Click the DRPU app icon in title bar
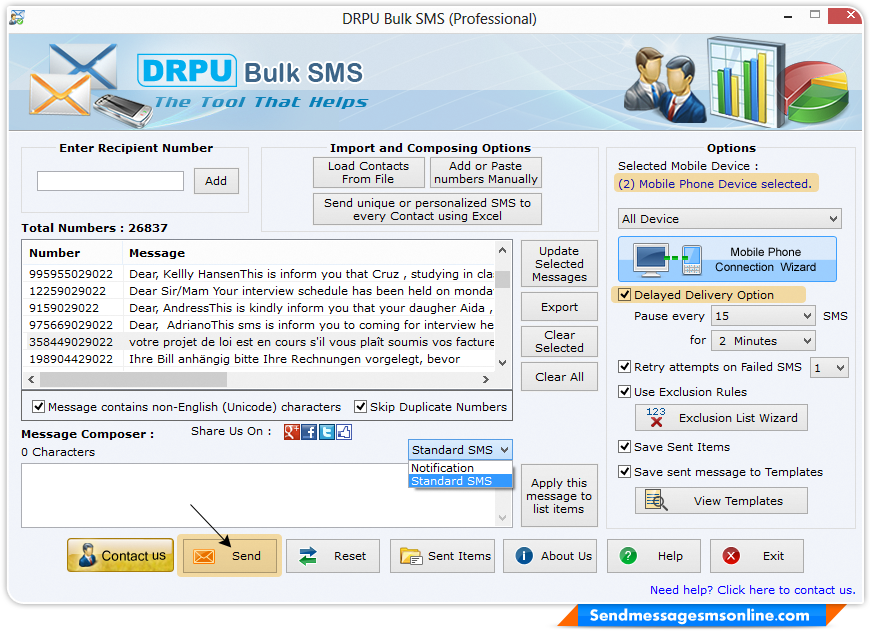Viewport: 870px width, 631px height. 17,18
